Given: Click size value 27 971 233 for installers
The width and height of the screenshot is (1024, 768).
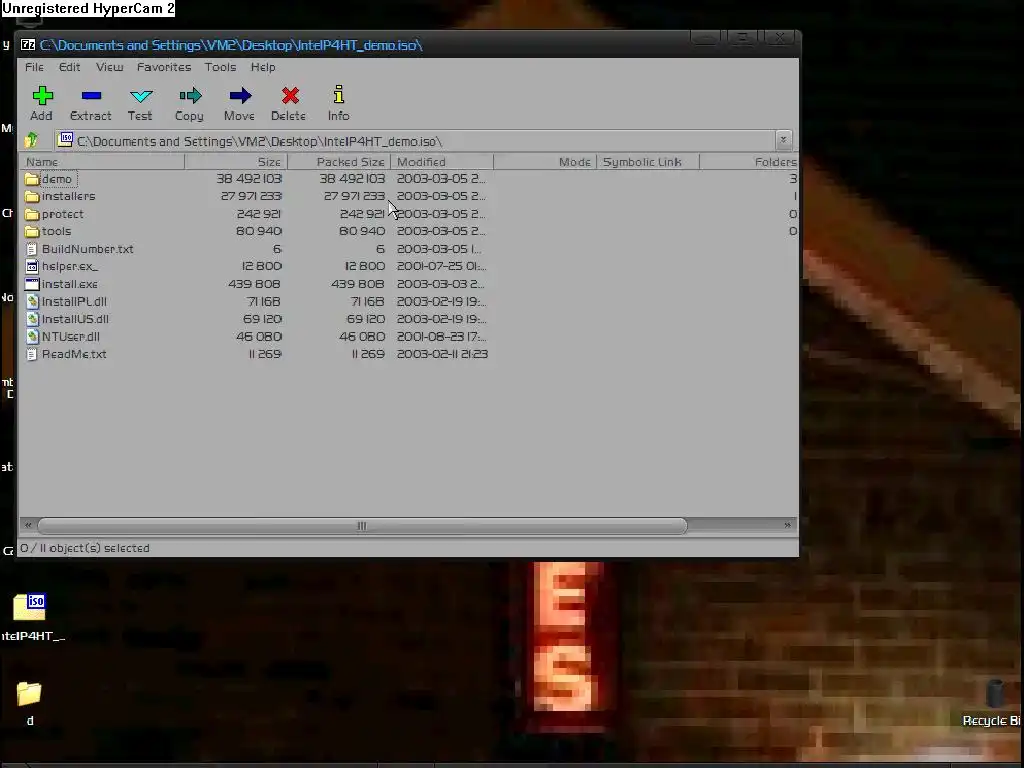Looking at the screenshot, I should [x=251, y=197].
